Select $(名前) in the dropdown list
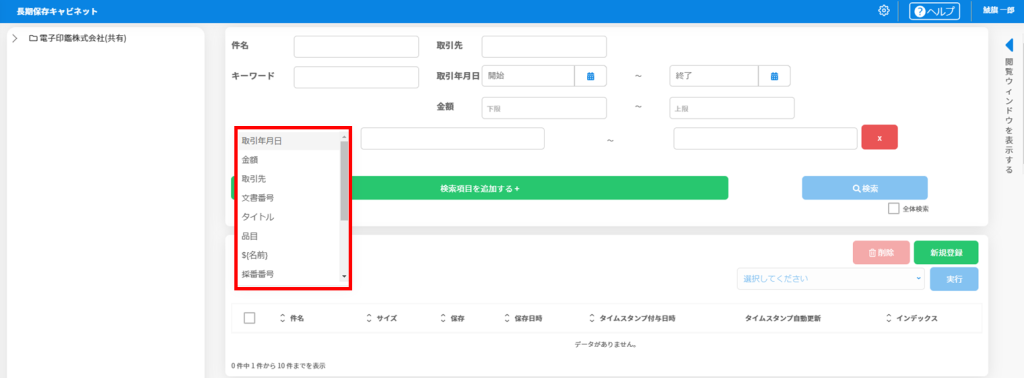This screenshot has height=378, width=1024. (x=288, y=255)
